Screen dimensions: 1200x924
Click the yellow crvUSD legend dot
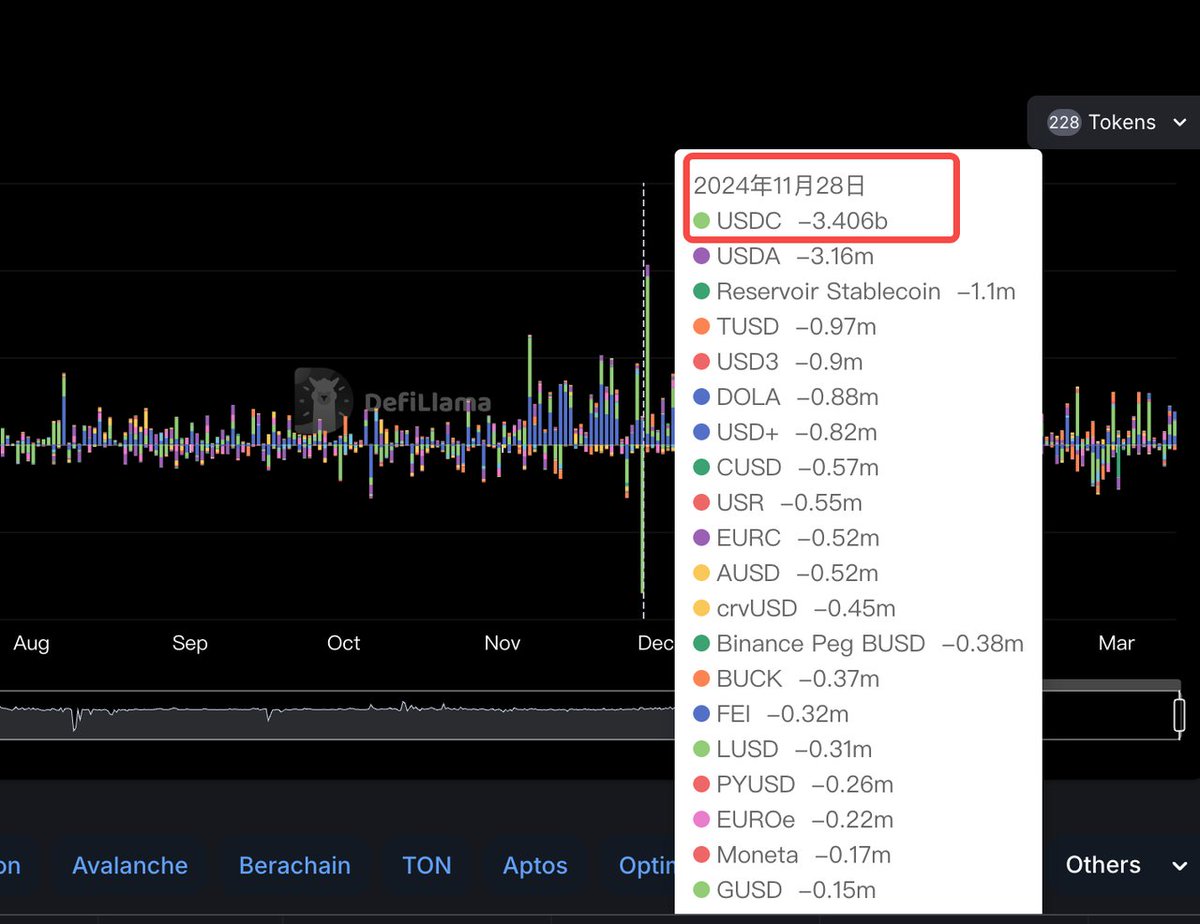pos(701,609)
